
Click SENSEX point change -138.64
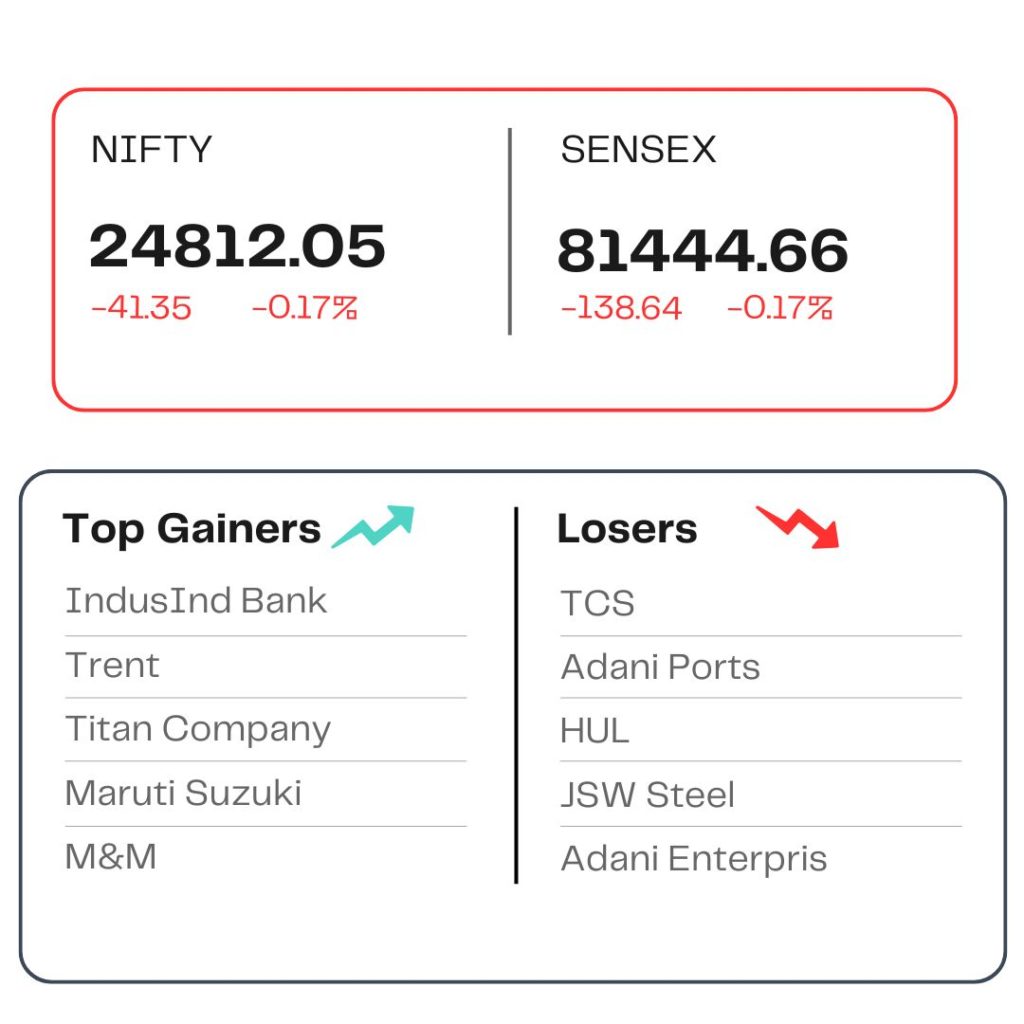point(621,308)
